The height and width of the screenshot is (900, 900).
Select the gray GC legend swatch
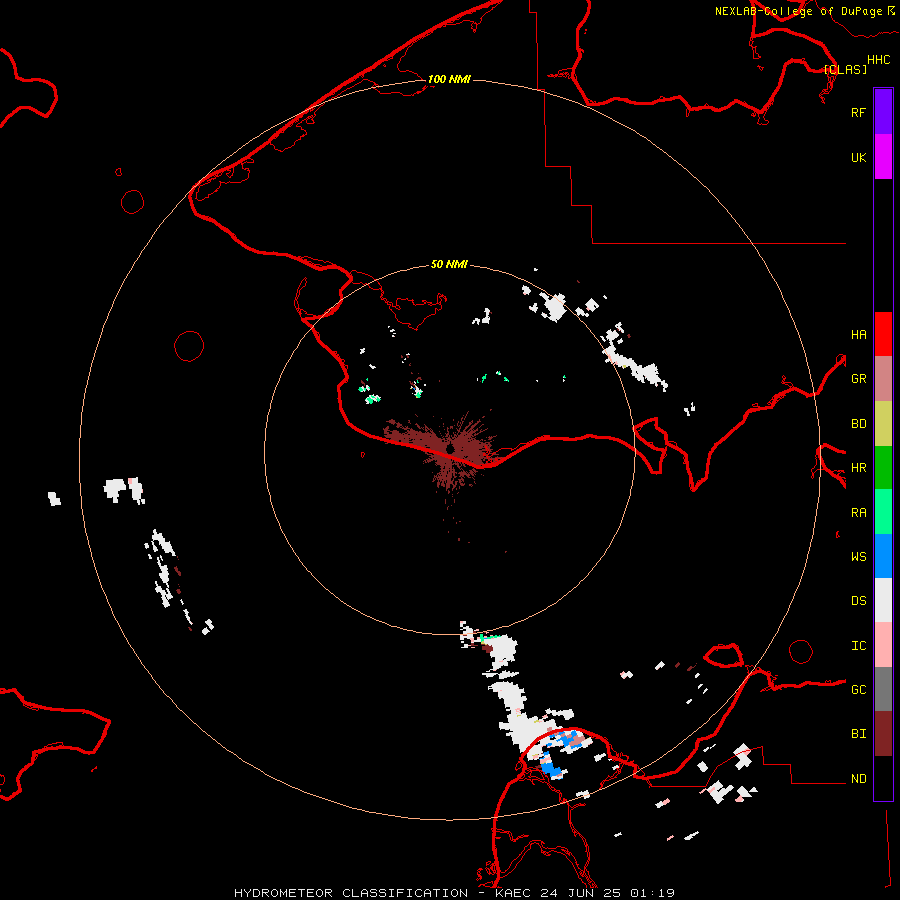click(883, 689)
